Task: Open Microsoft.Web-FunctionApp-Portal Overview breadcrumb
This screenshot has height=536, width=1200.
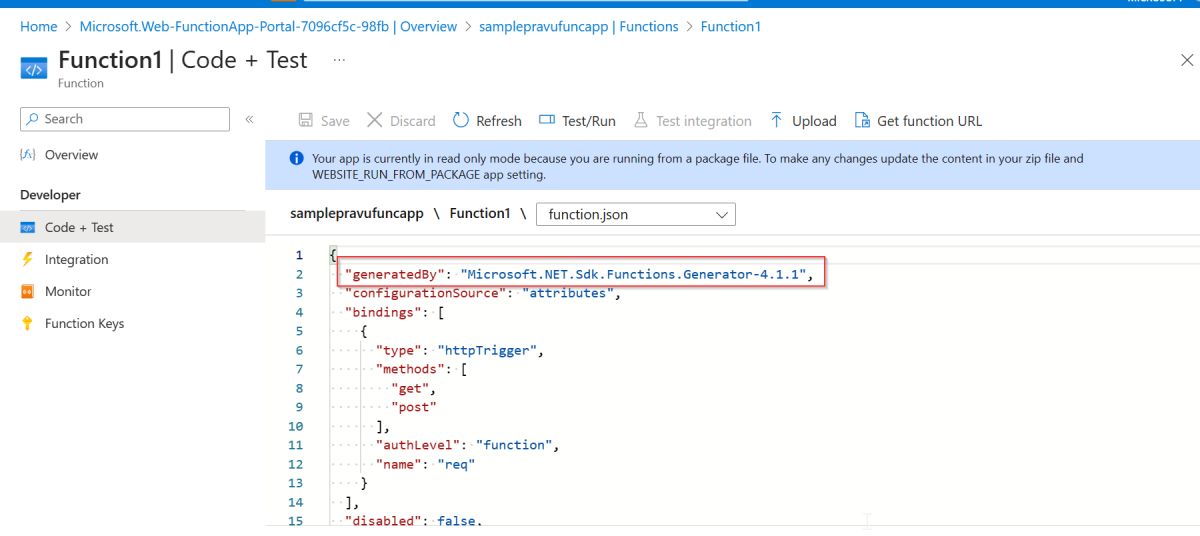Action: [268, 27]
